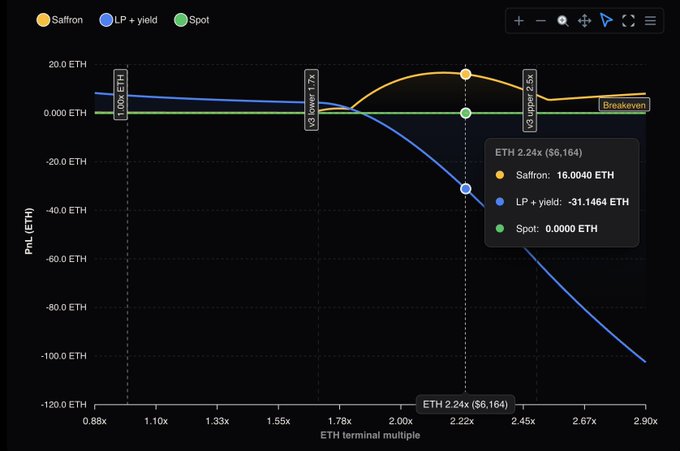This screenshot has width=680, height=451.
Task: Click the zoom in plus icon
Action: 519,21
